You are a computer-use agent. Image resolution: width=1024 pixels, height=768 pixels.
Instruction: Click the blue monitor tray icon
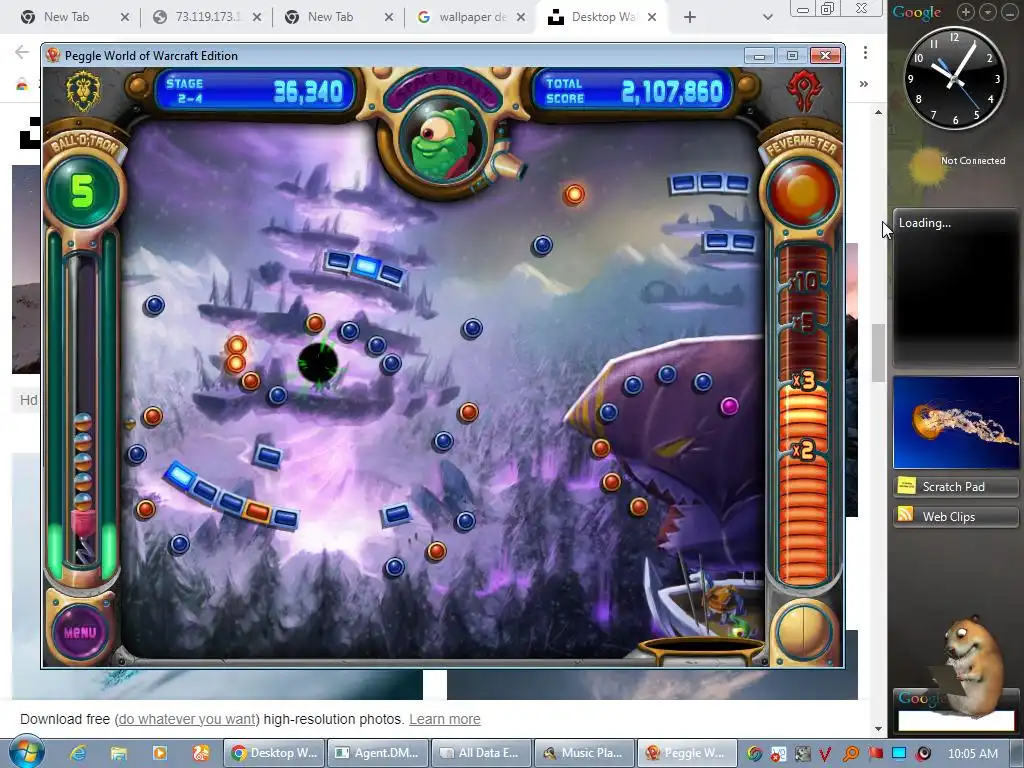[x=899, y=754]
